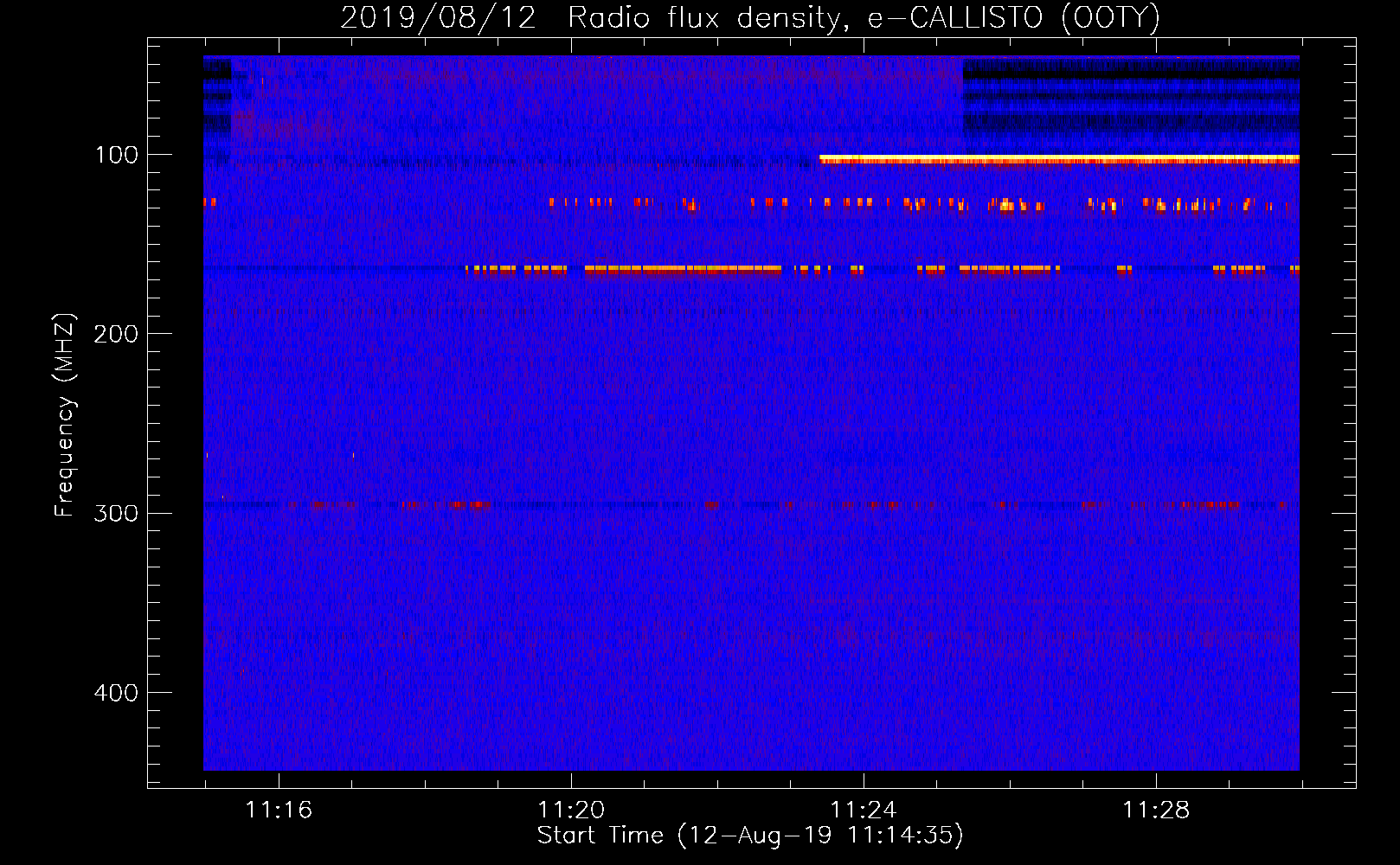Image resolution: width=1400 pixels, height=865 pixels.
Task: Click the 11:20 time tick label
Action: [571, 811]
